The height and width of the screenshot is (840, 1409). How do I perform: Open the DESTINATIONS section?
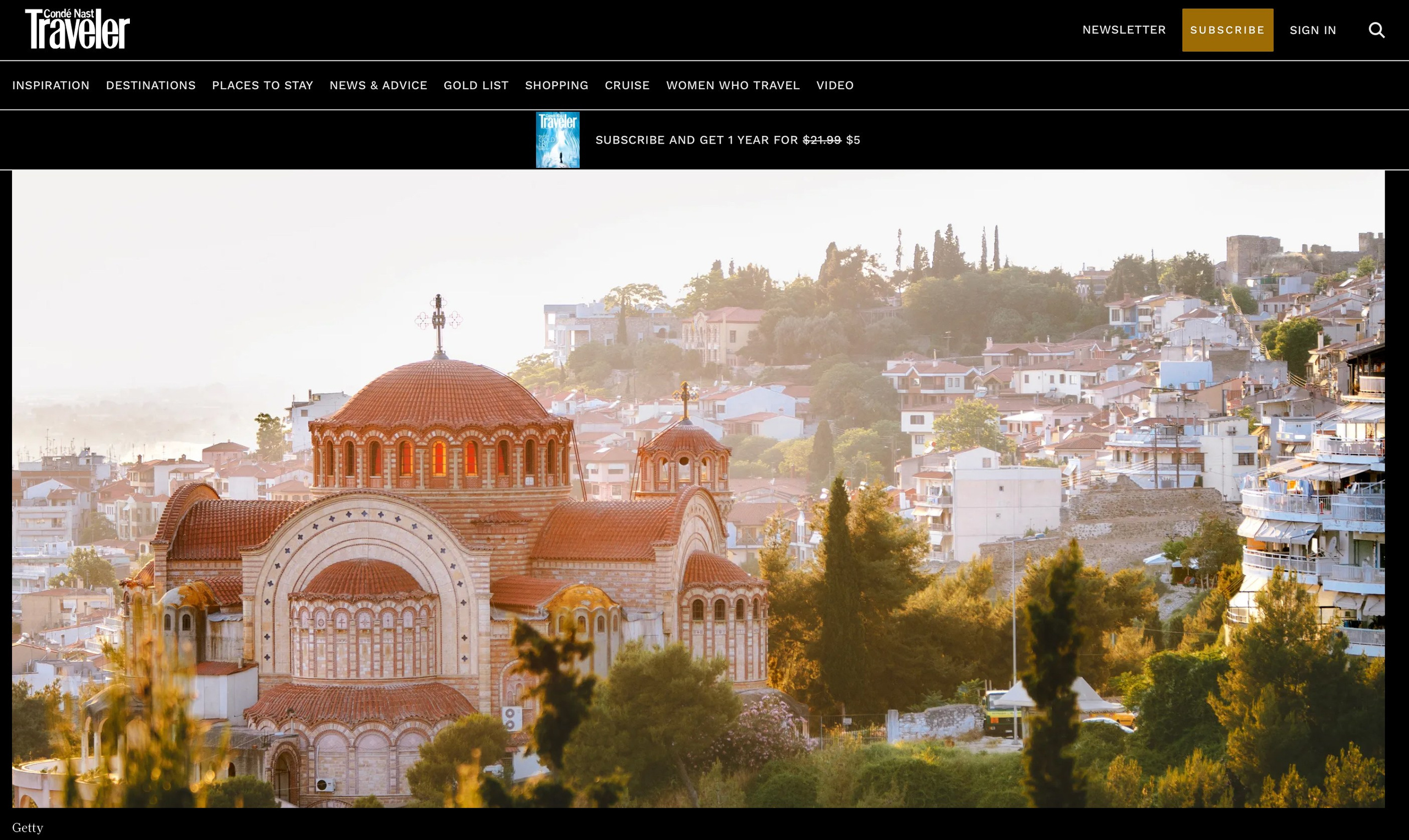click(x=151, y=85)
